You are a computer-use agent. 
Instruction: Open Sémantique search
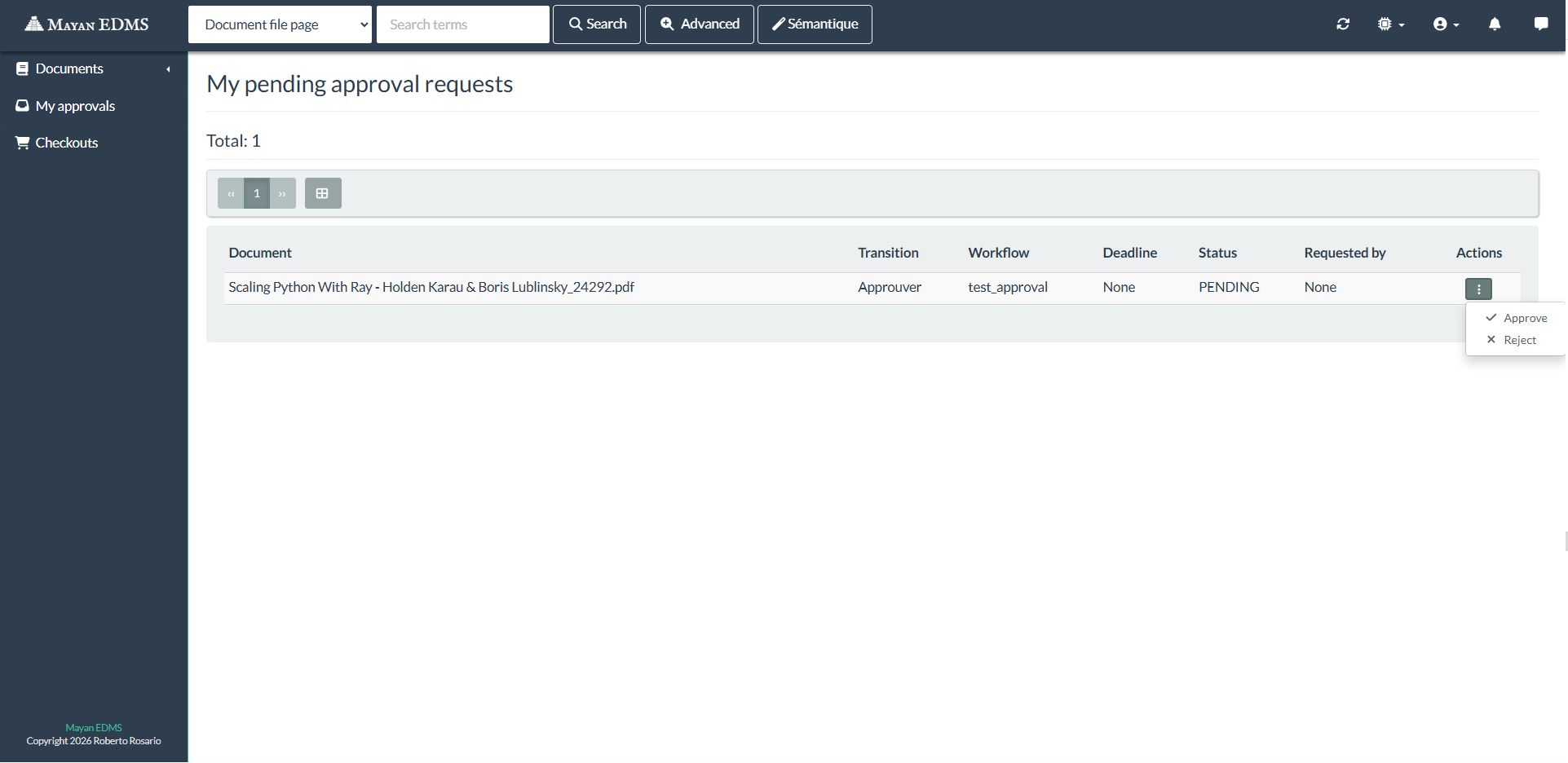click(x=815, y=24)
